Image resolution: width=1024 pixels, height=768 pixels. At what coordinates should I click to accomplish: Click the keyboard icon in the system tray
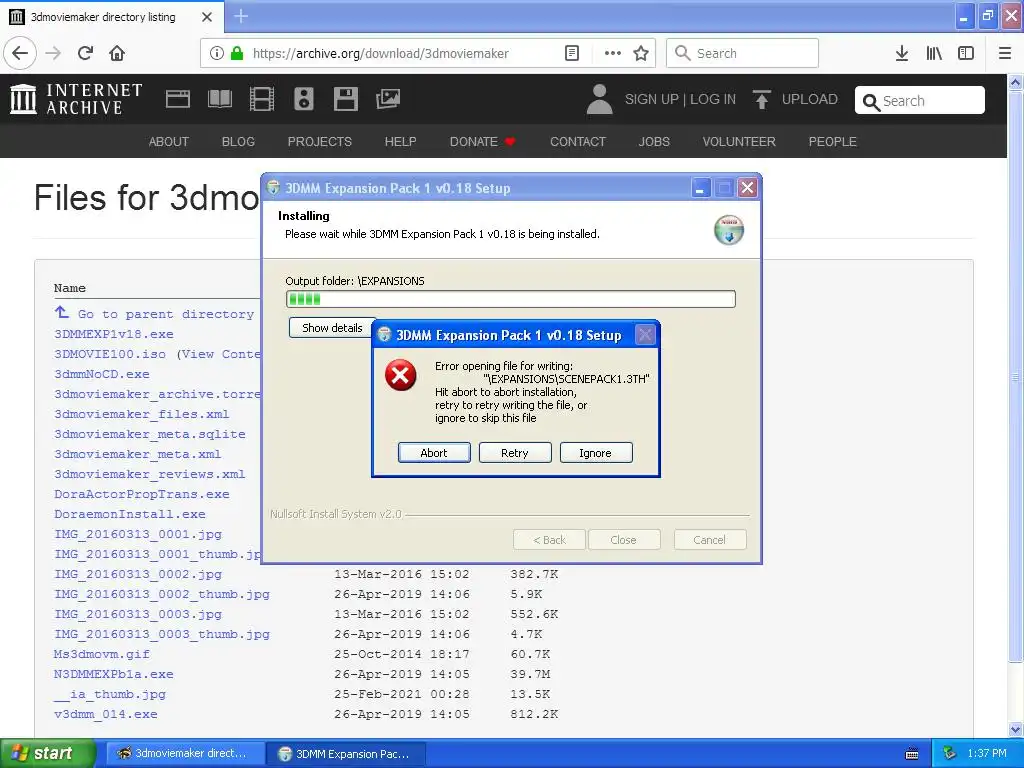pyautogui.click(x=912, y=754)
